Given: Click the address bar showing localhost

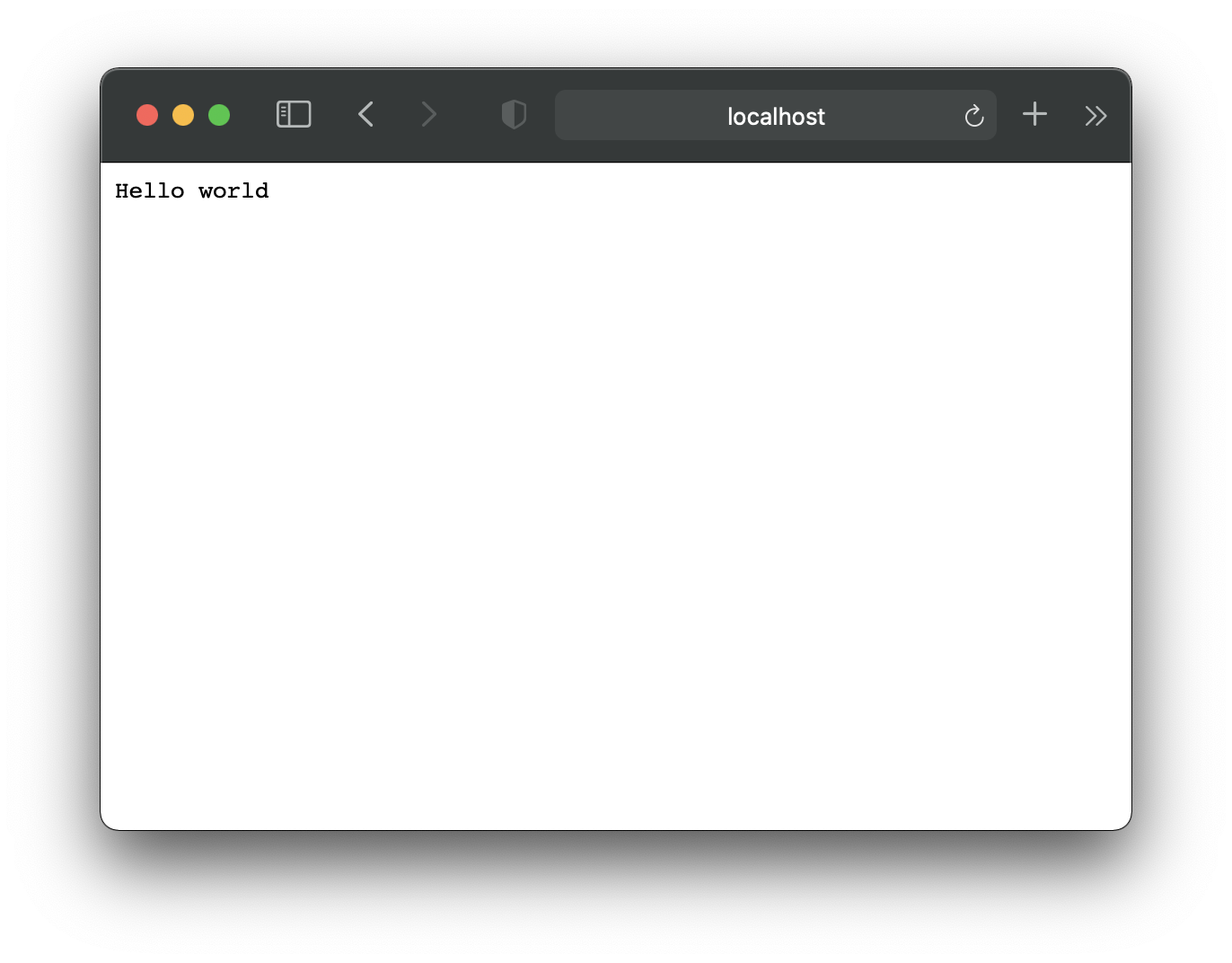Looking at the screenshot, I should tap(775, 116).
